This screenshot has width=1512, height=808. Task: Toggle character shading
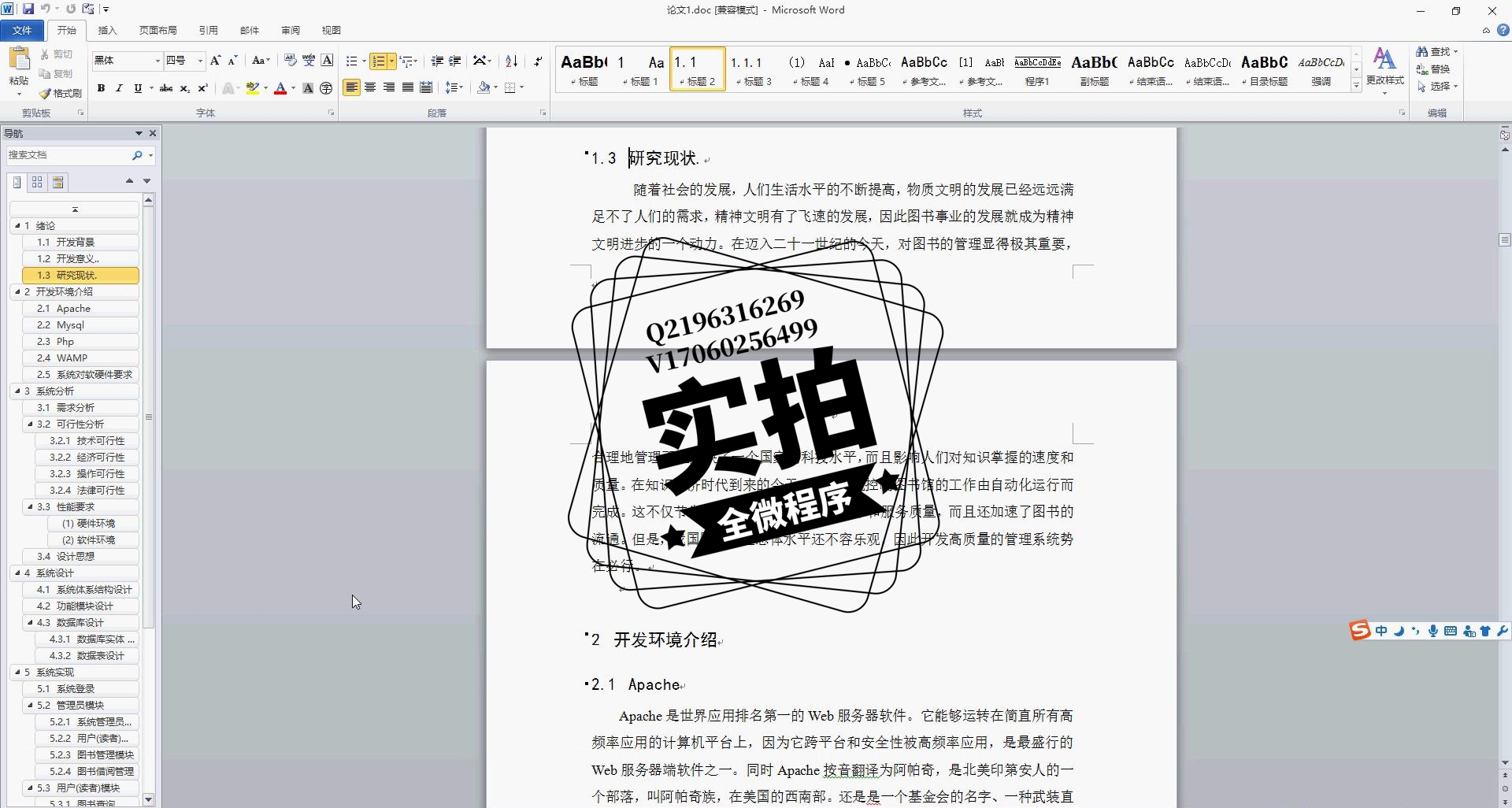point(308,88)
